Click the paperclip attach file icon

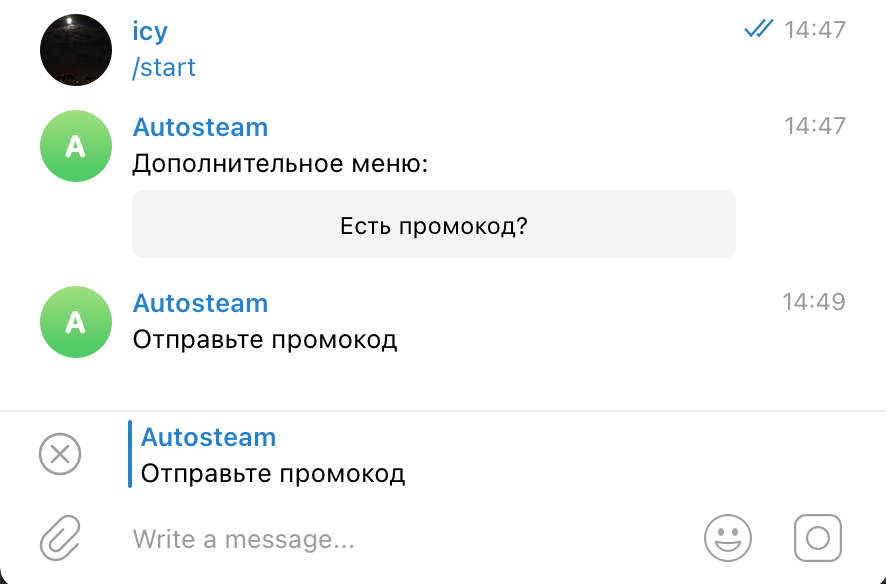tap(60, 539)
